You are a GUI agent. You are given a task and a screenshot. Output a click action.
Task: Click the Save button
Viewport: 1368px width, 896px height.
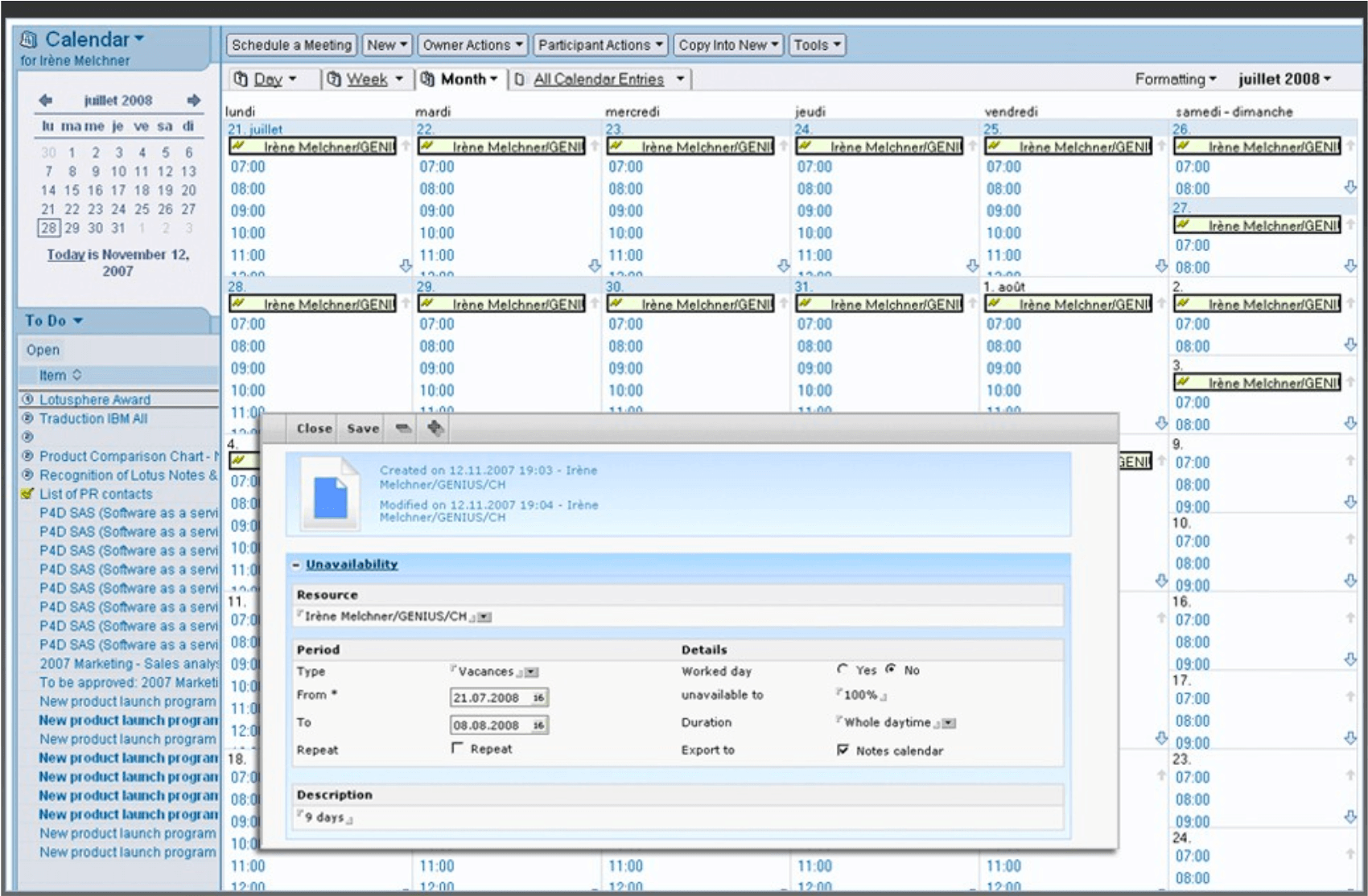coord(362,428)
